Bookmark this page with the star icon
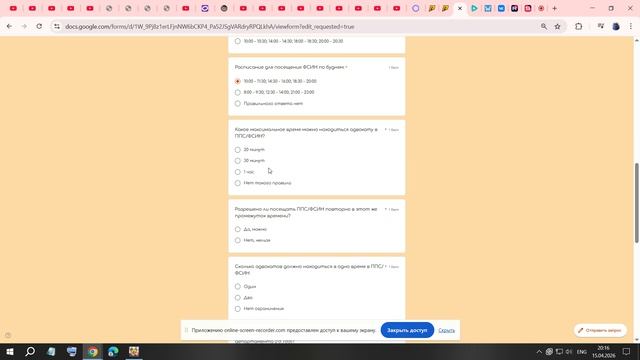 [x=558, y=27]
